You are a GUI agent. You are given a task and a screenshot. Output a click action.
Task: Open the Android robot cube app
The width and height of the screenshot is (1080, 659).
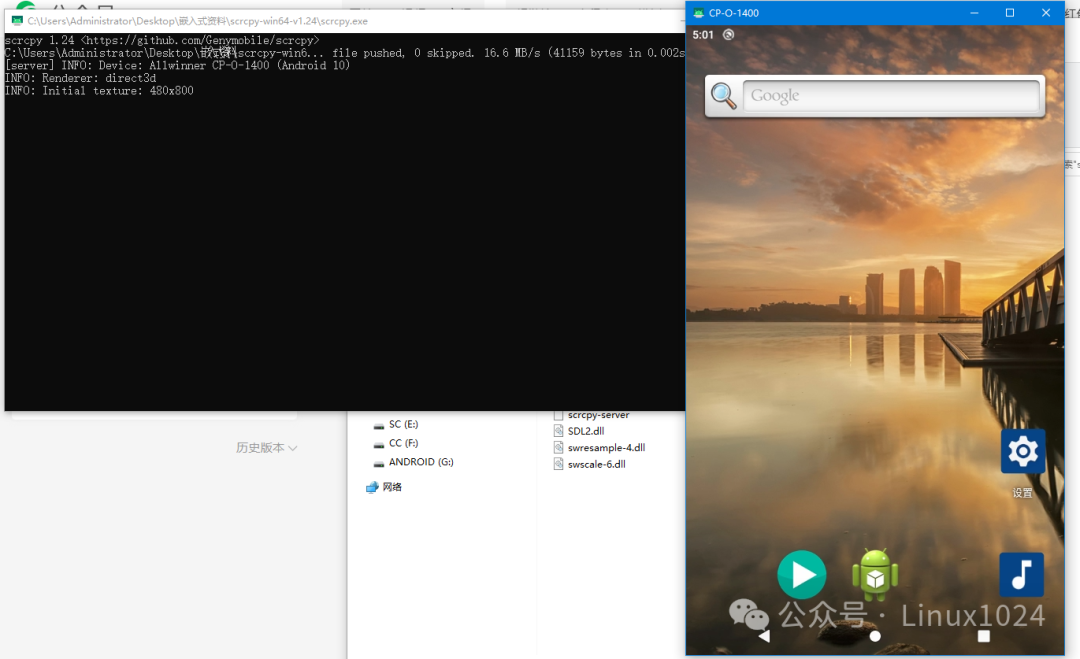point(875,575)
